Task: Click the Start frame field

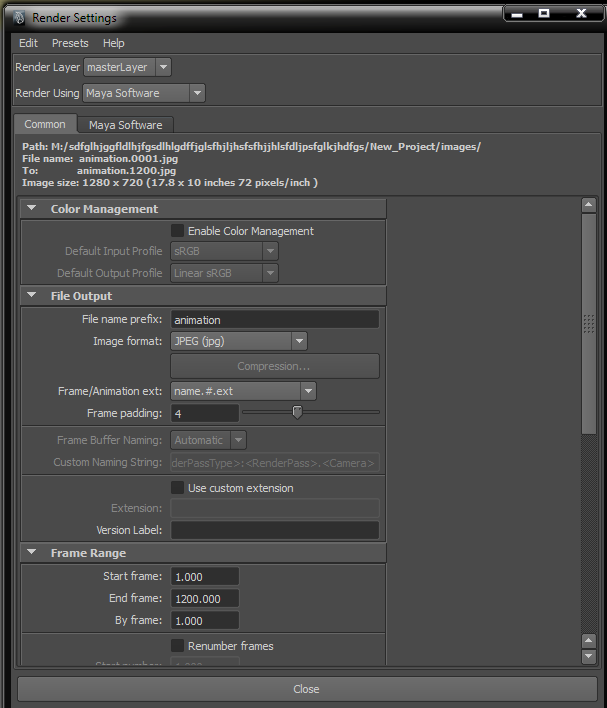Action: tap(205, 577)
